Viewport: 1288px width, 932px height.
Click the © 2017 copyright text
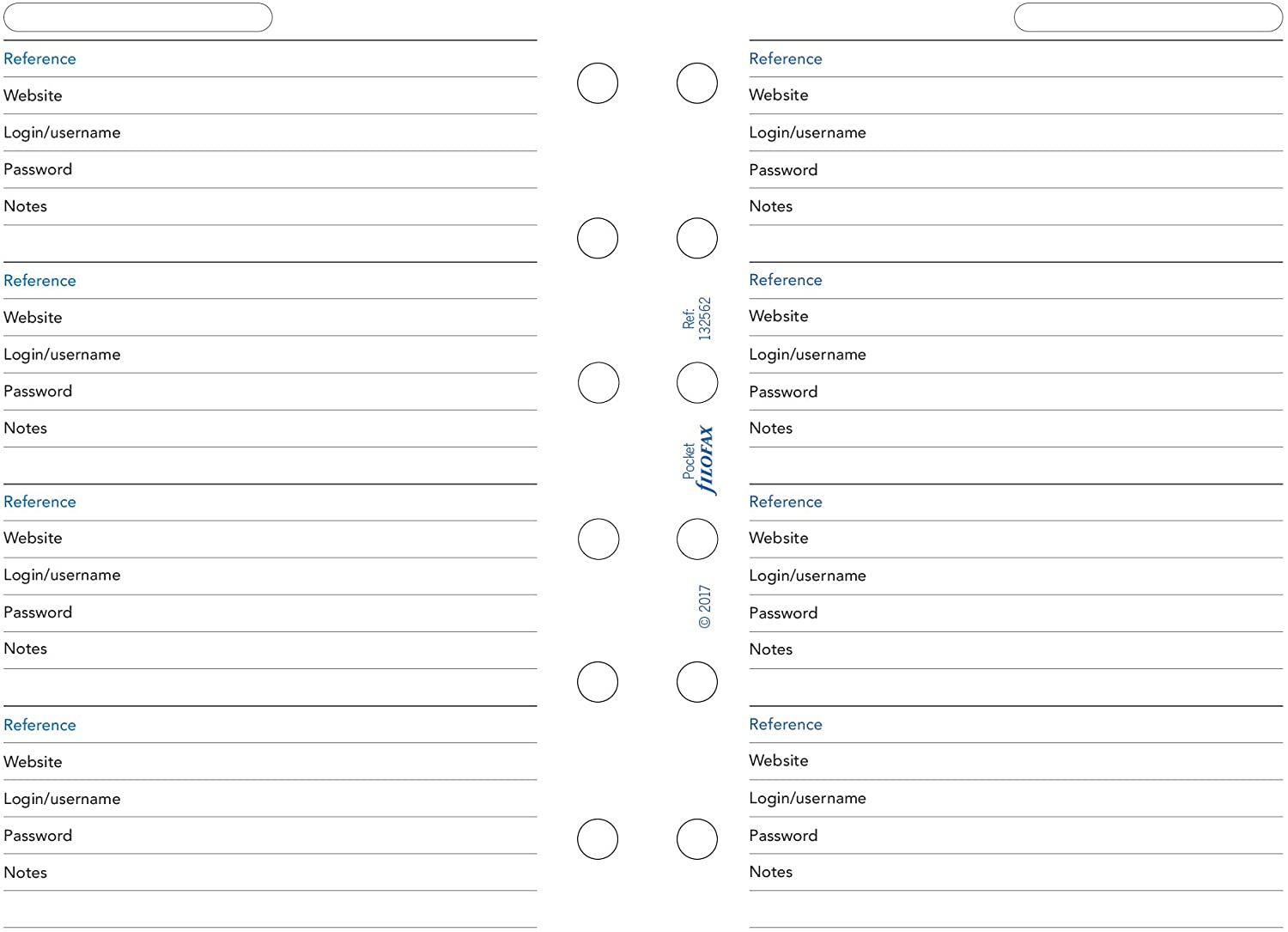point(705,606)
